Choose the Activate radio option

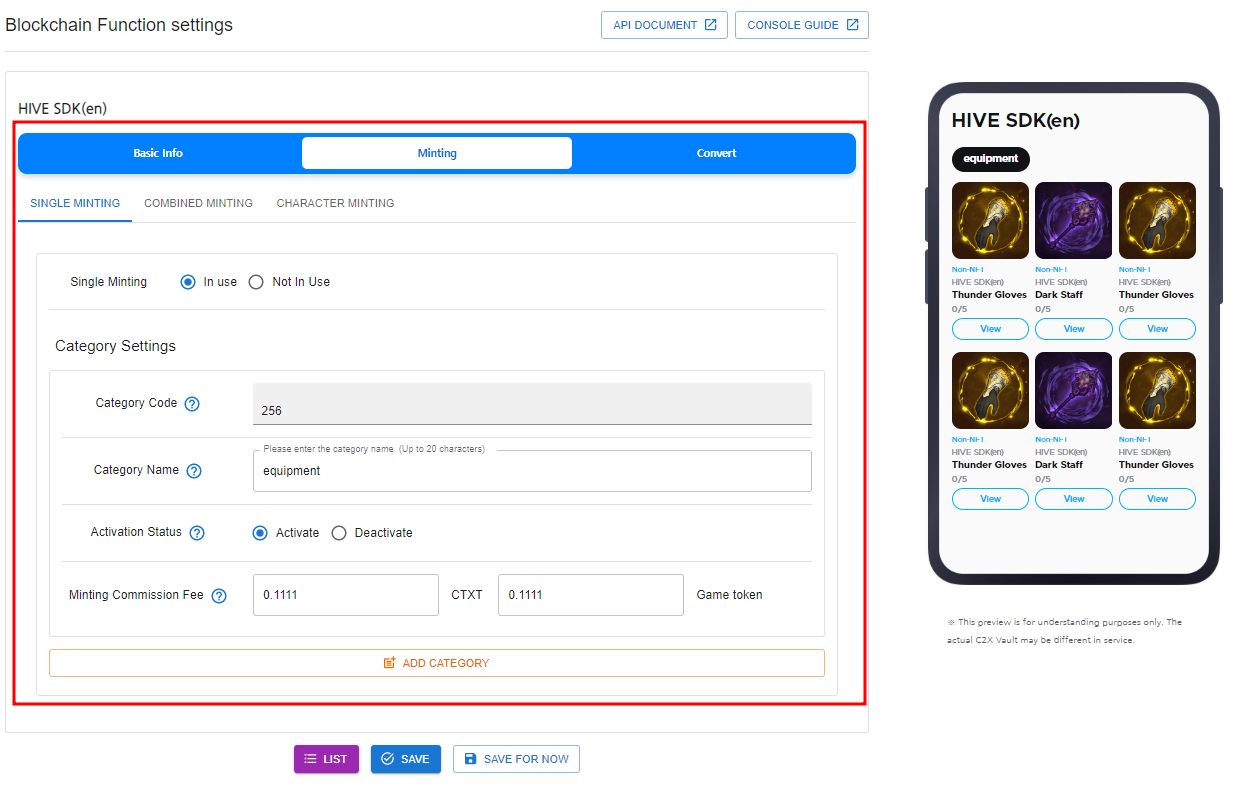[x=260, y=533]
